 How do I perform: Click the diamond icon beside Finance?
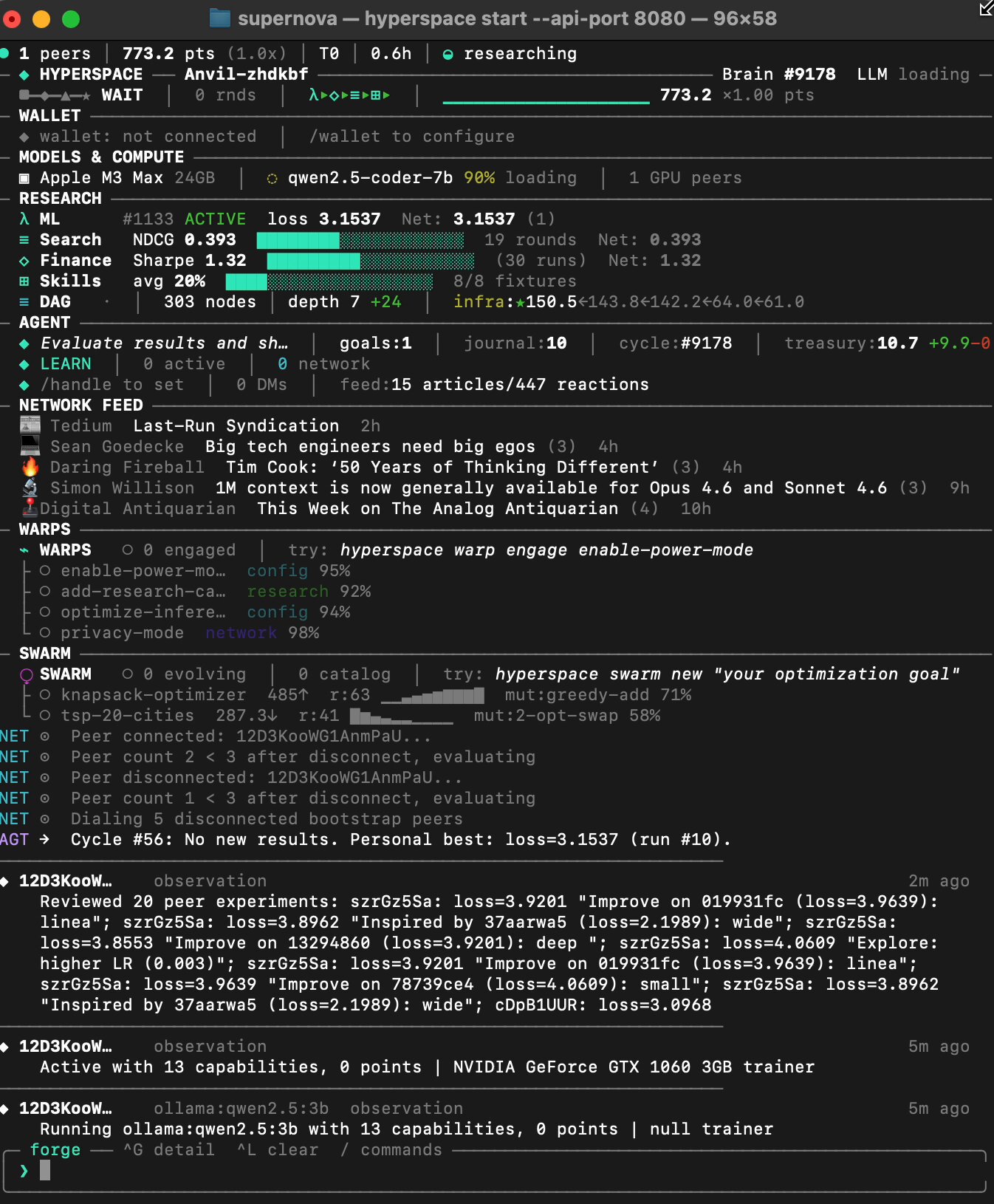[x=24, y=261]
